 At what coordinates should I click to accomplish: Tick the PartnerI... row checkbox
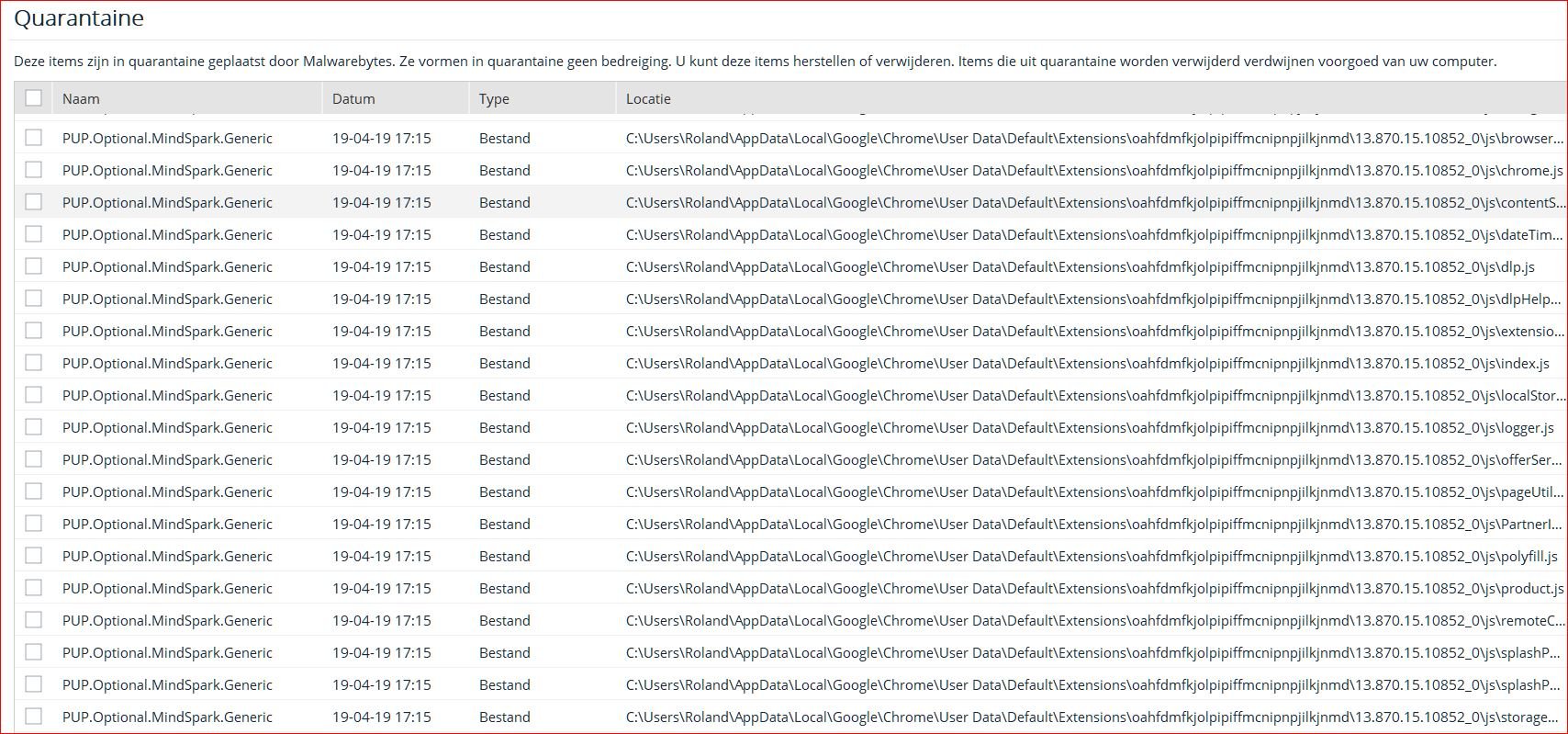34,523
